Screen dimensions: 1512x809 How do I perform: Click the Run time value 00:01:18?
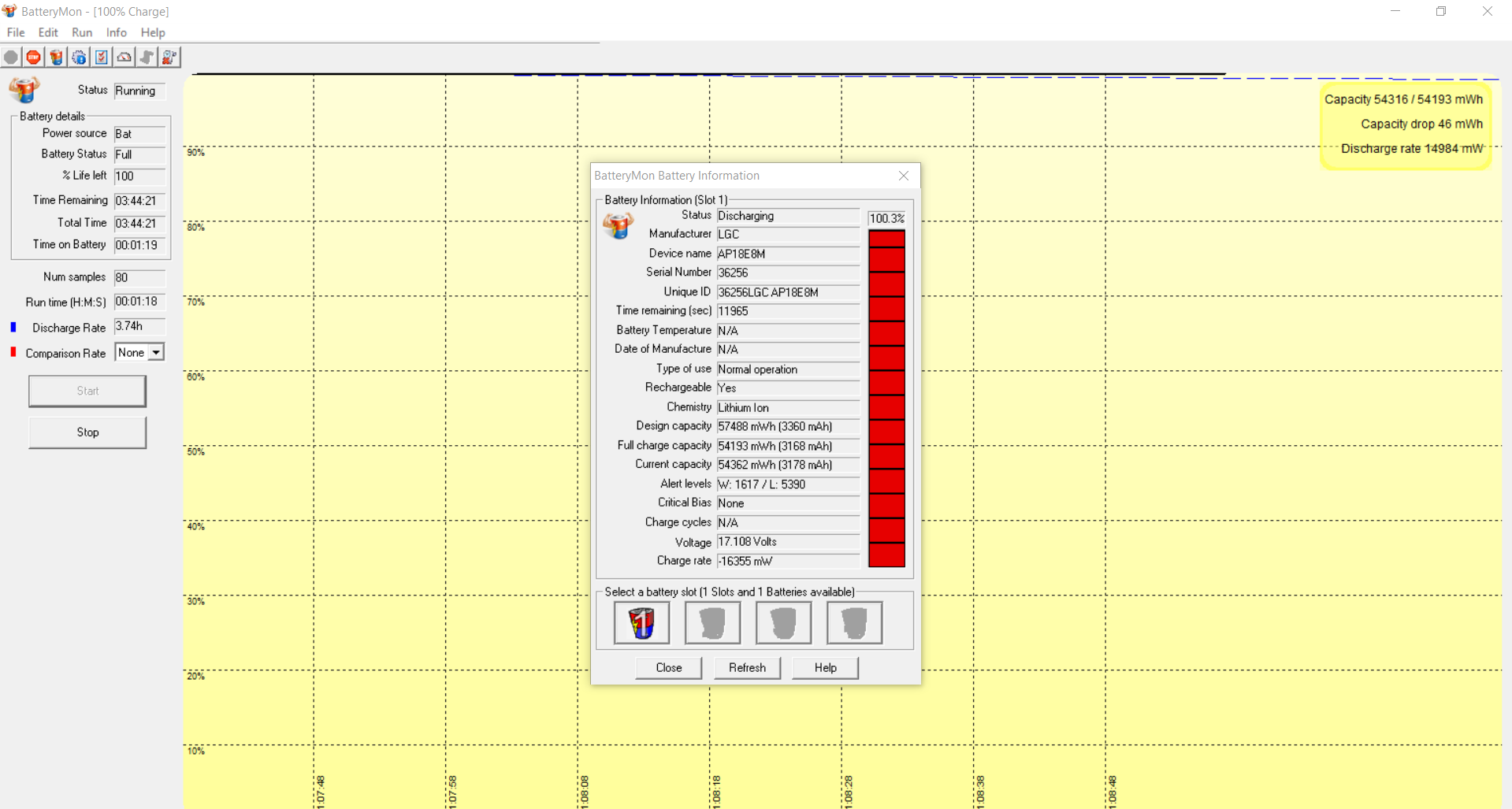point(139,302)
